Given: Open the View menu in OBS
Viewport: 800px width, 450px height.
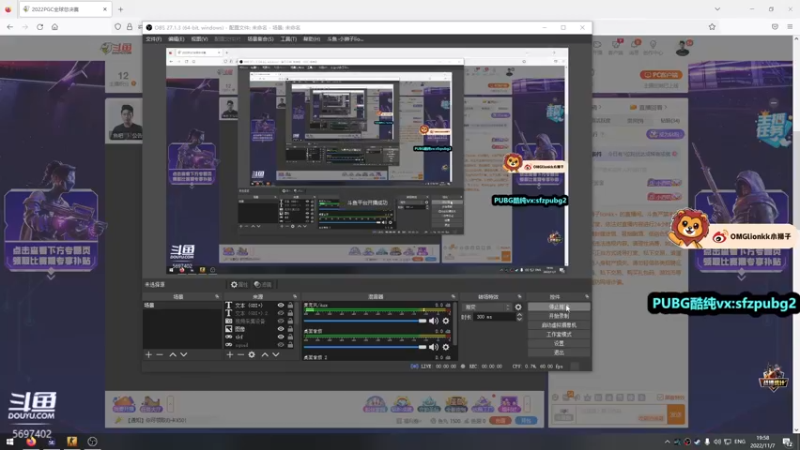Looking at the screenshot, I should point(199,39).
